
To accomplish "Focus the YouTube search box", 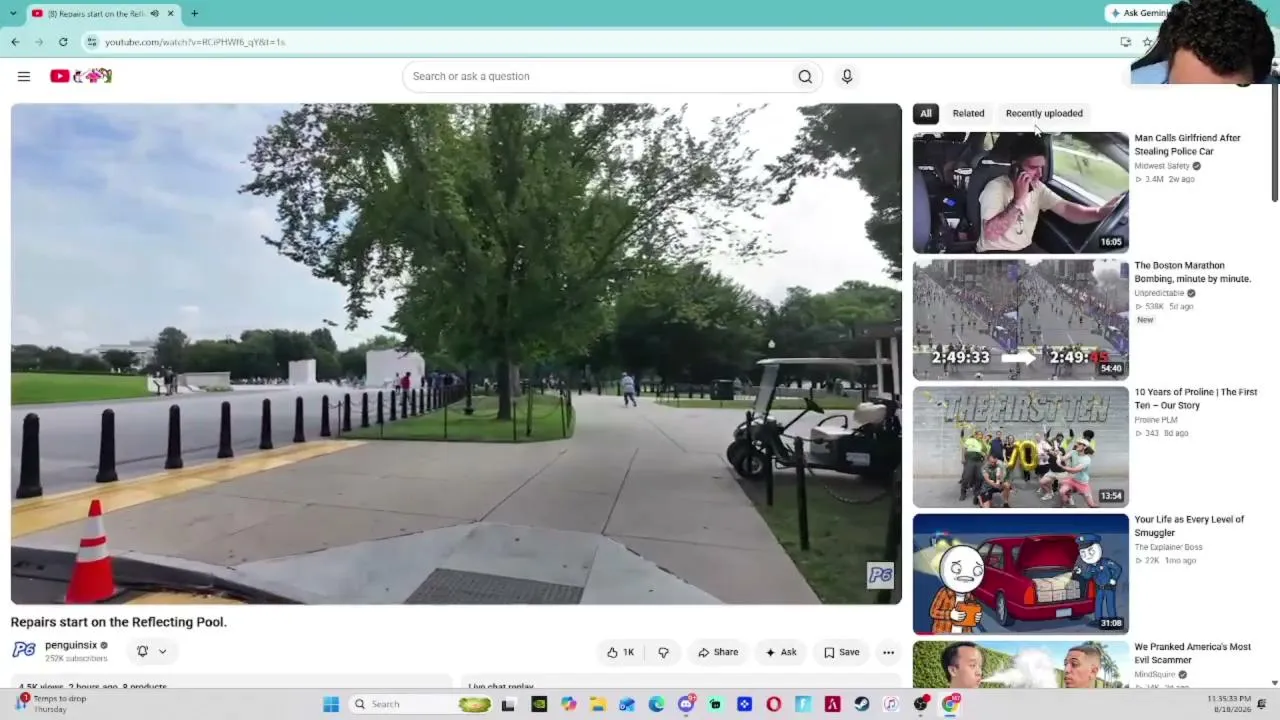I will click(597, 76).
